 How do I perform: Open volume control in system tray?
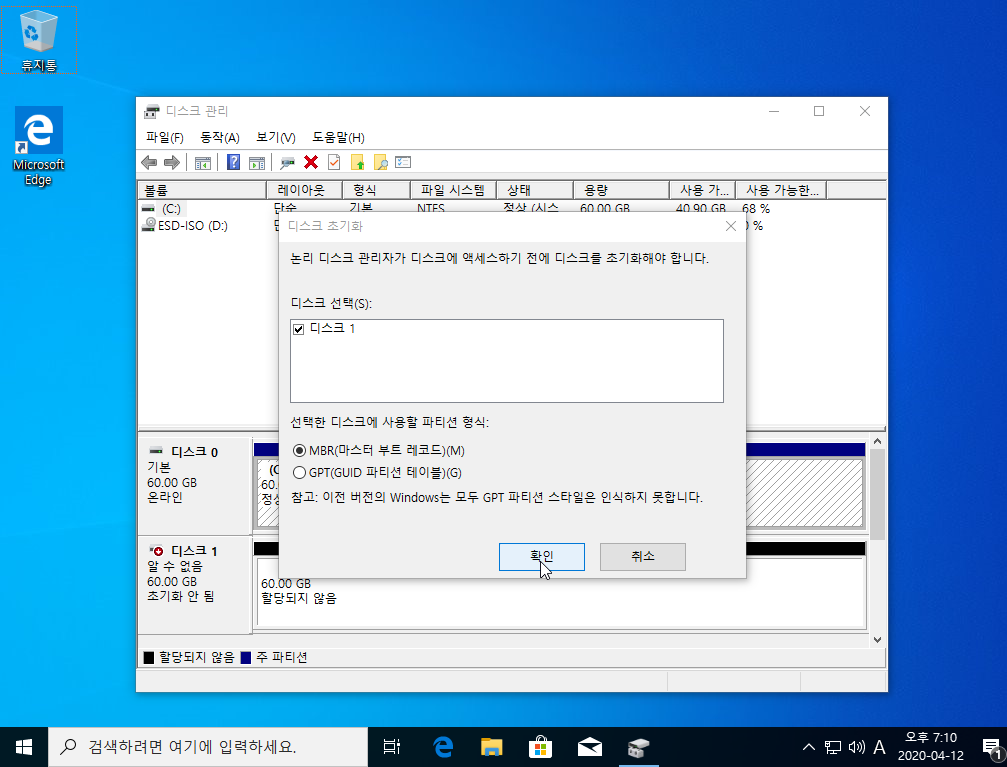856,747
